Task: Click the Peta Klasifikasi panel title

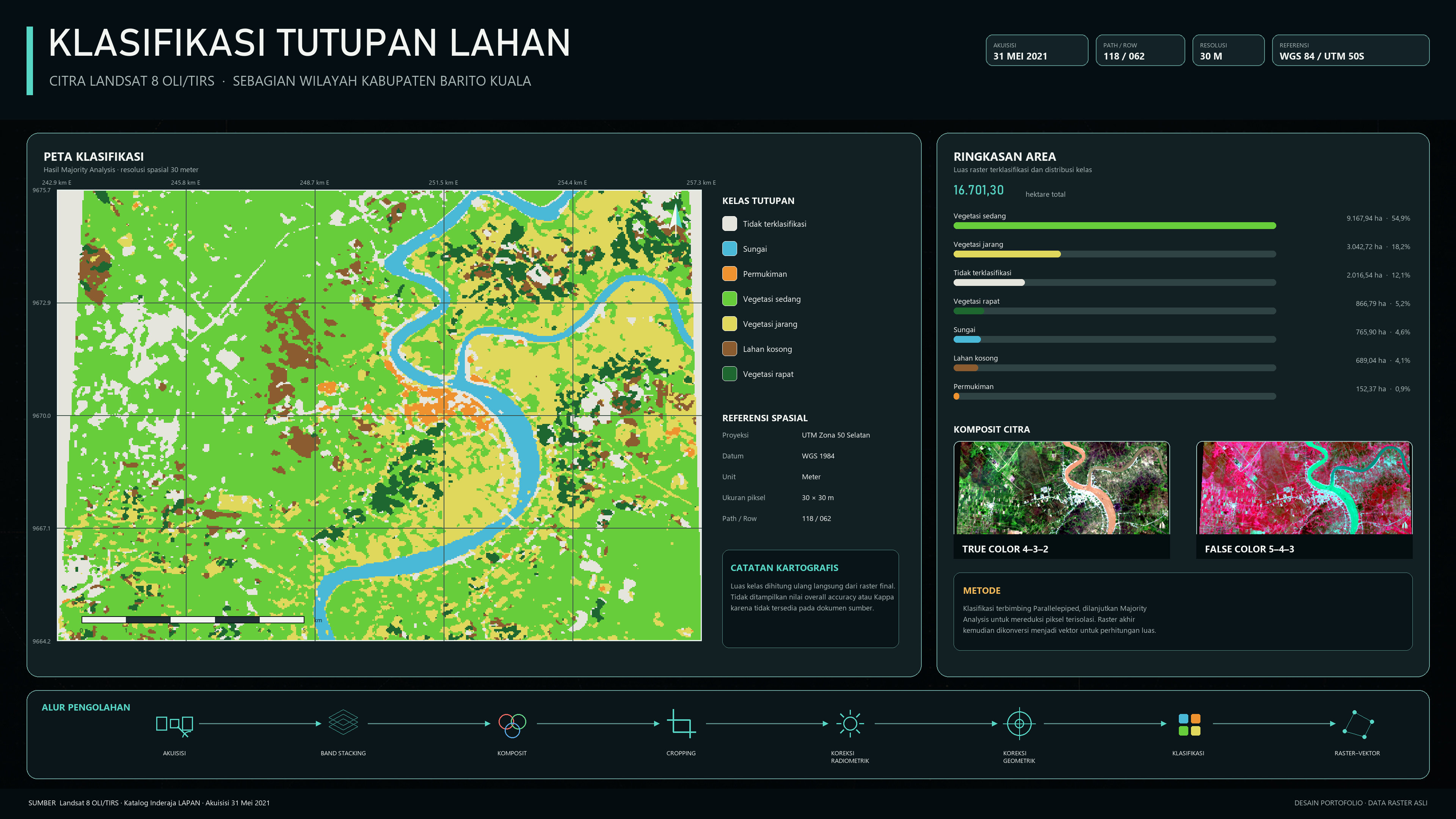Action: coord(94,157)
